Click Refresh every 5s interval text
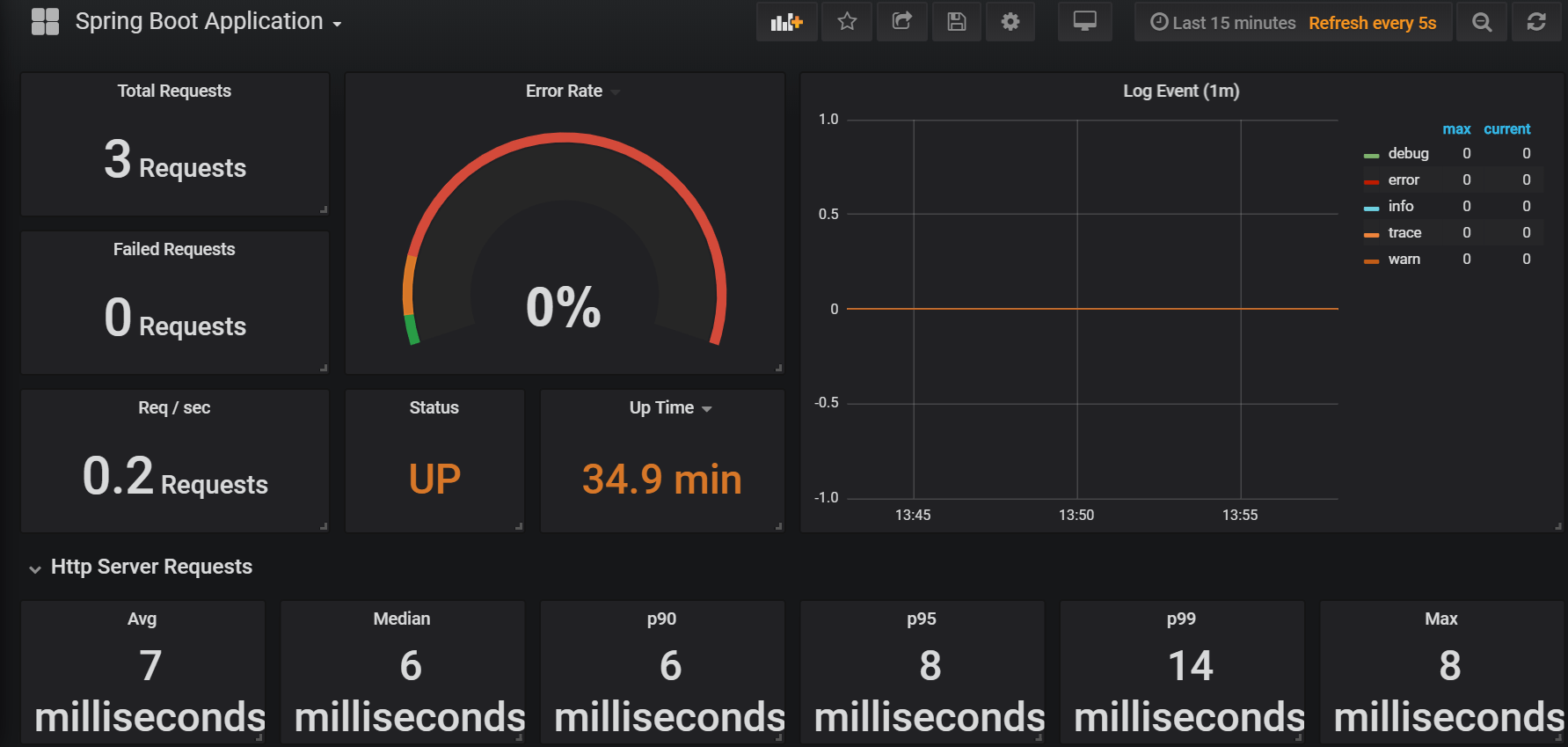 (1372, 23)
